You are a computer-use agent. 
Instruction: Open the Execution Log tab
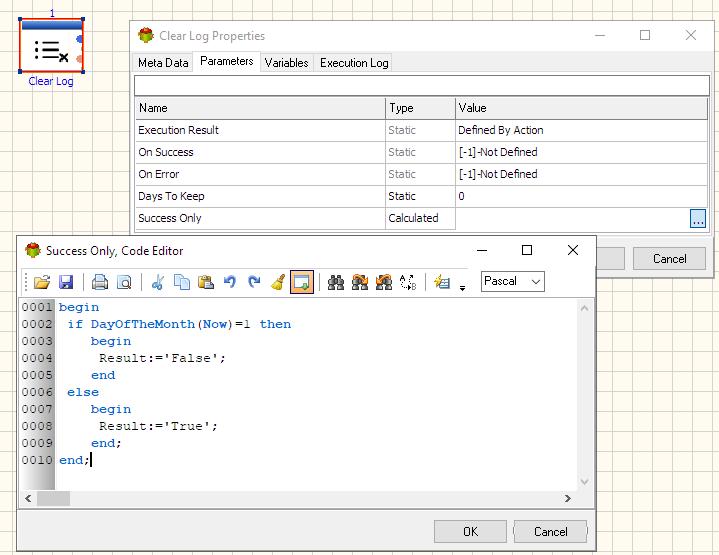(x=354, y=63)
